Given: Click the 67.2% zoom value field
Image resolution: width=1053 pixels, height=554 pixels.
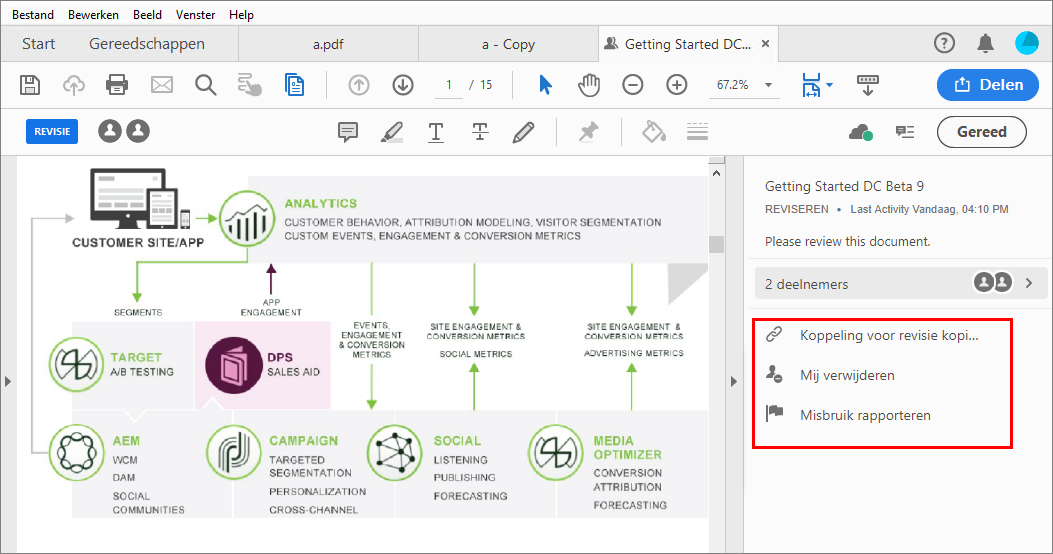Looking at the screenshot, I should coord(732,85).
